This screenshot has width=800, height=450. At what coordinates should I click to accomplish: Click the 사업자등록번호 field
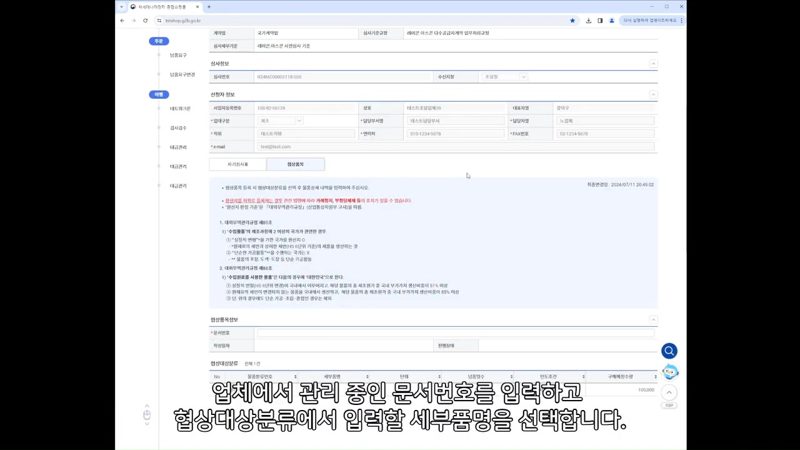click(x=306, y=108)
